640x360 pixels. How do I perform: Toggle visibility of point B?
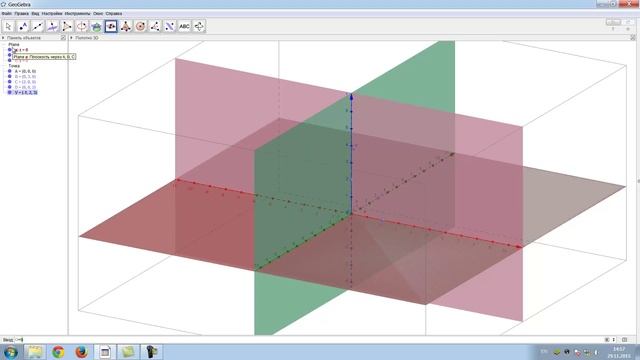click(9, 76)
